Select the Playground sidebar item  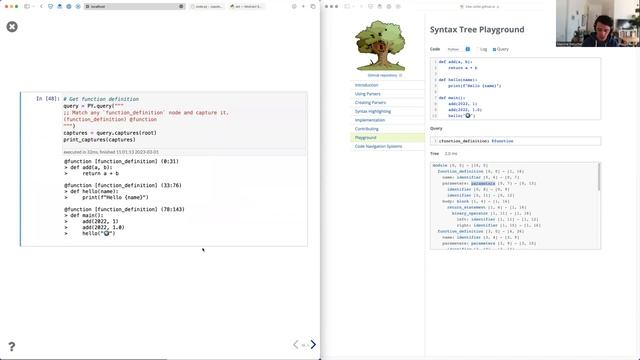coord(387,138)
